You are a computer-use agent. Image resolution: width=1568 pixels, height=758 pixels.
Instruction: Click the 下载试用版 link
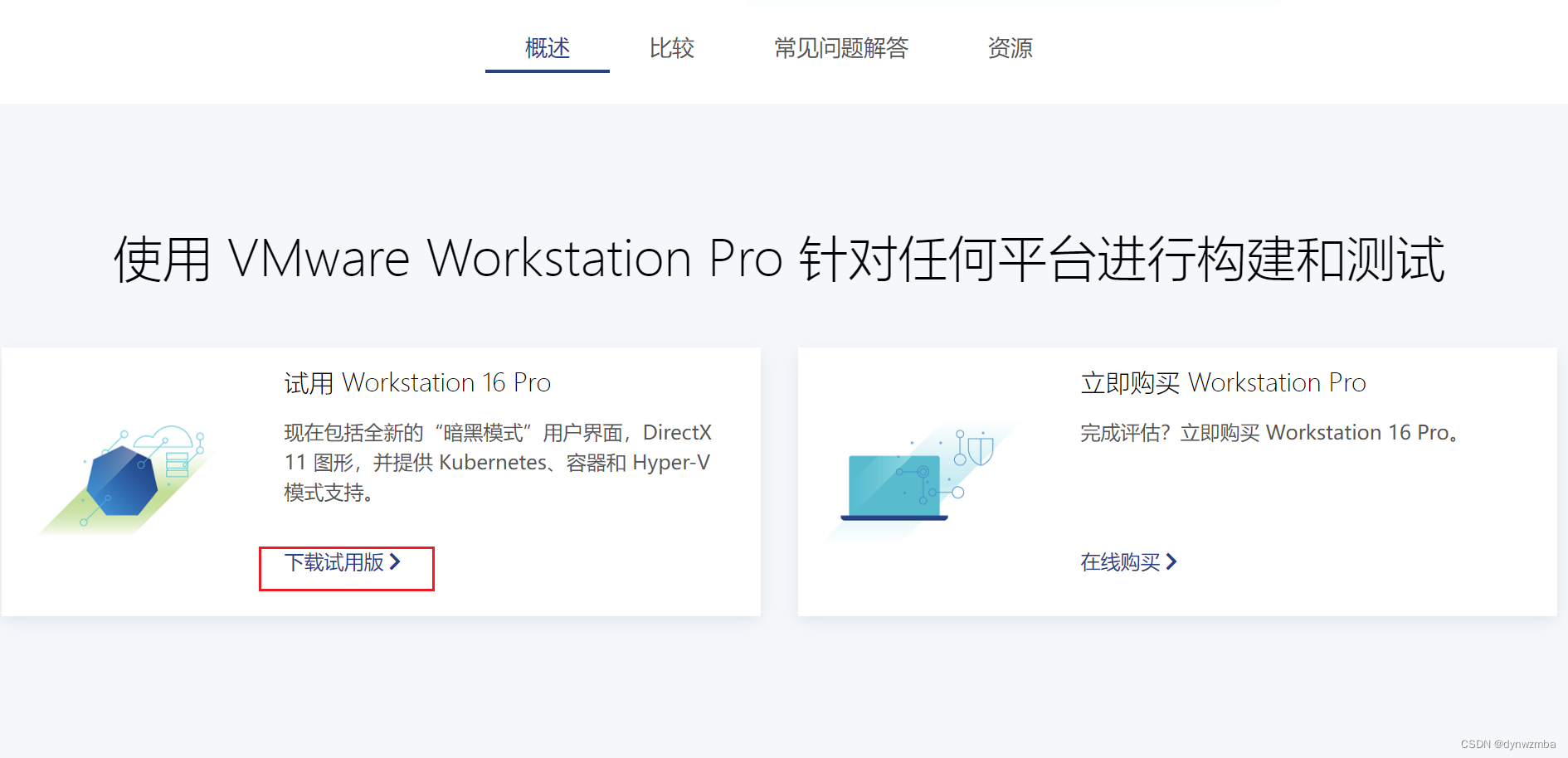tap(343, 562)
